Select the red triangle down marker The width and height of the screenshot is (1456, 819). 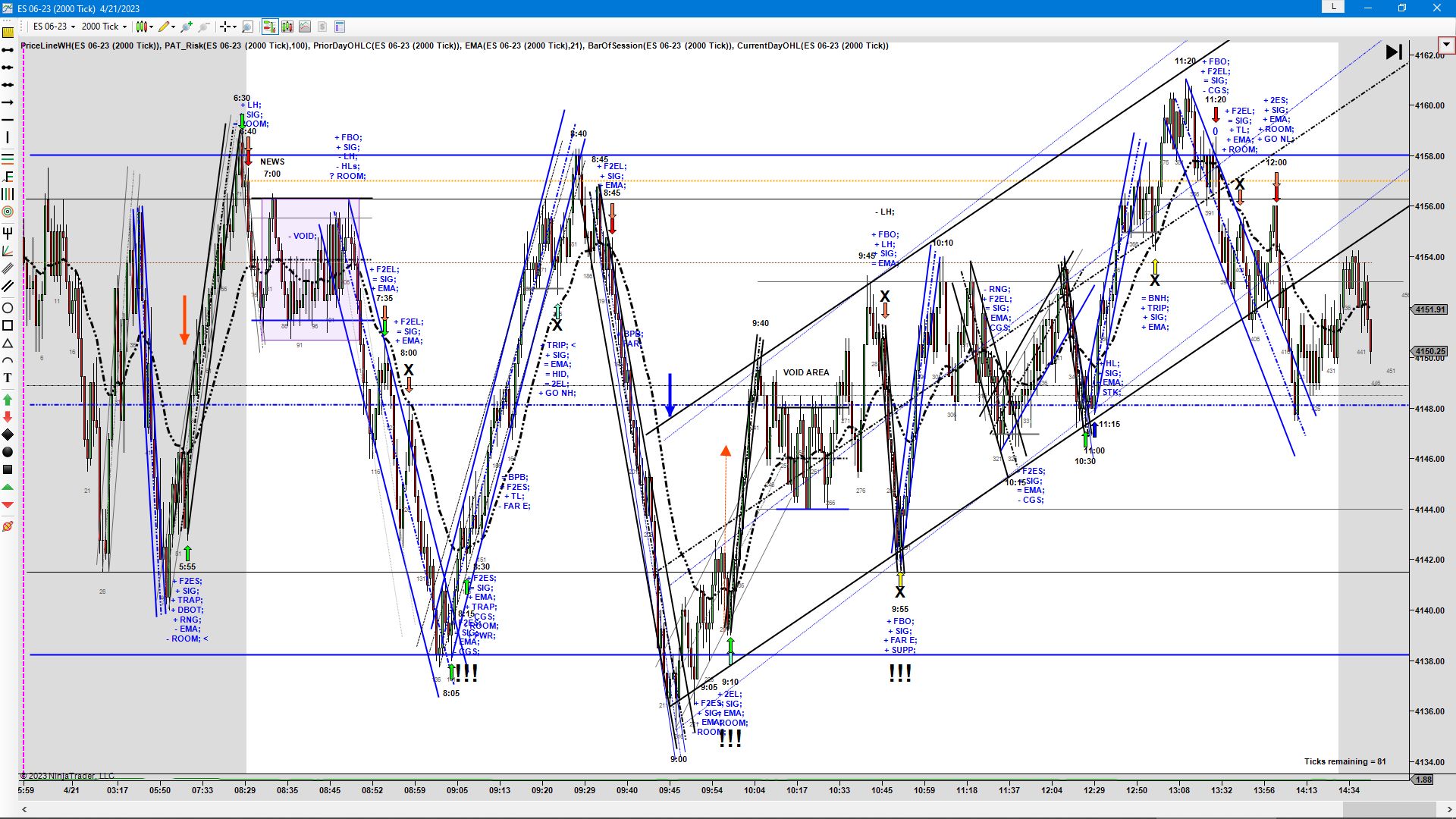coord(8,504)
